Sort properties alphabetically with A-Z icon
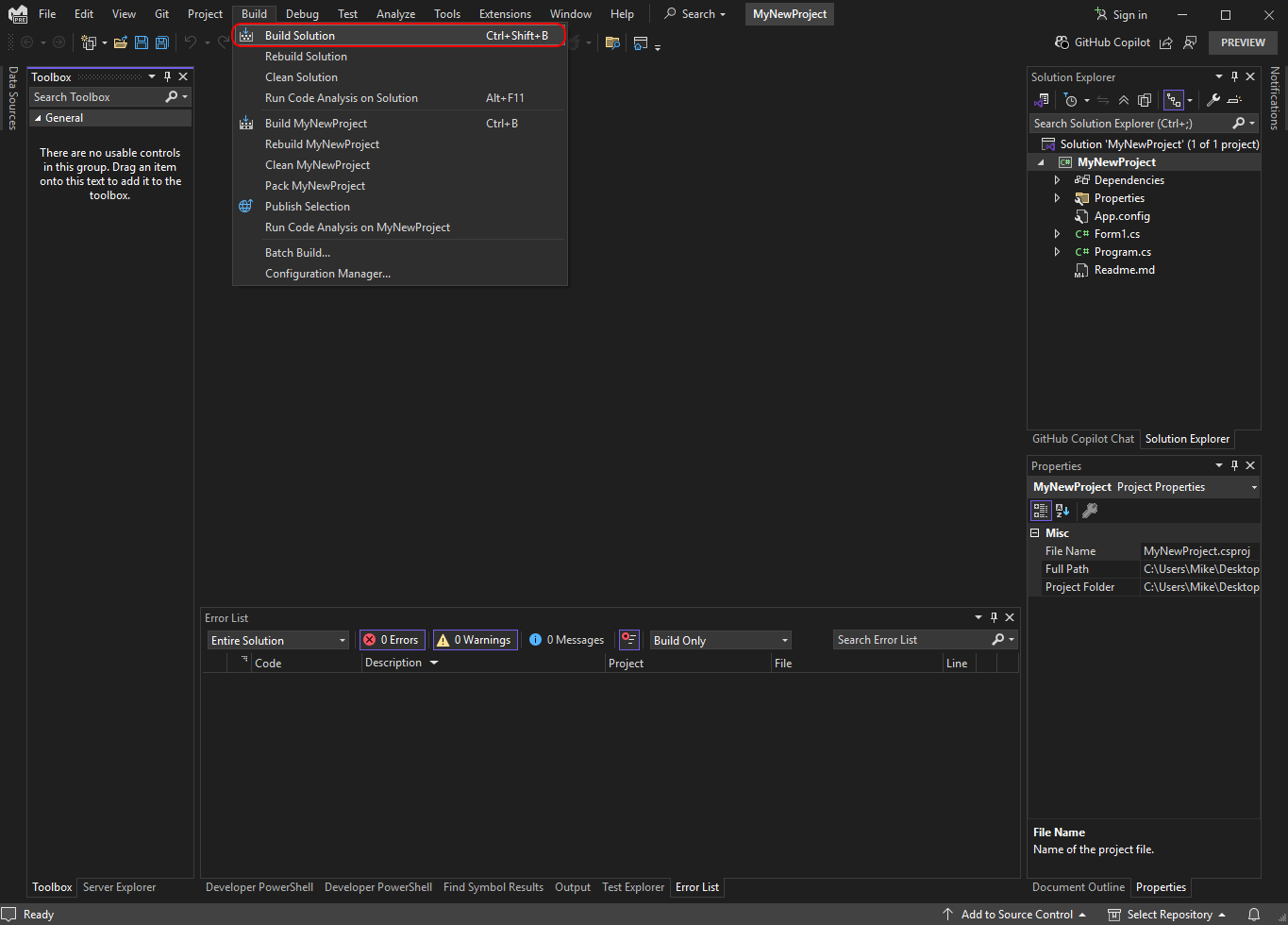This screenshot has width=1288, height=925. (1062, 511)
